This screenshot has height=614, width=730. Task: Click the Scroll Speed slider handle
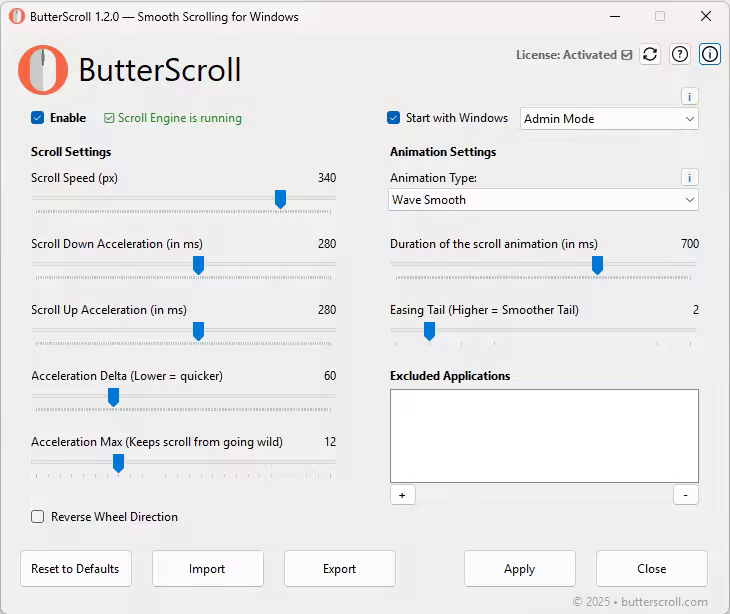pyautogui.click(x=280, y=199)
